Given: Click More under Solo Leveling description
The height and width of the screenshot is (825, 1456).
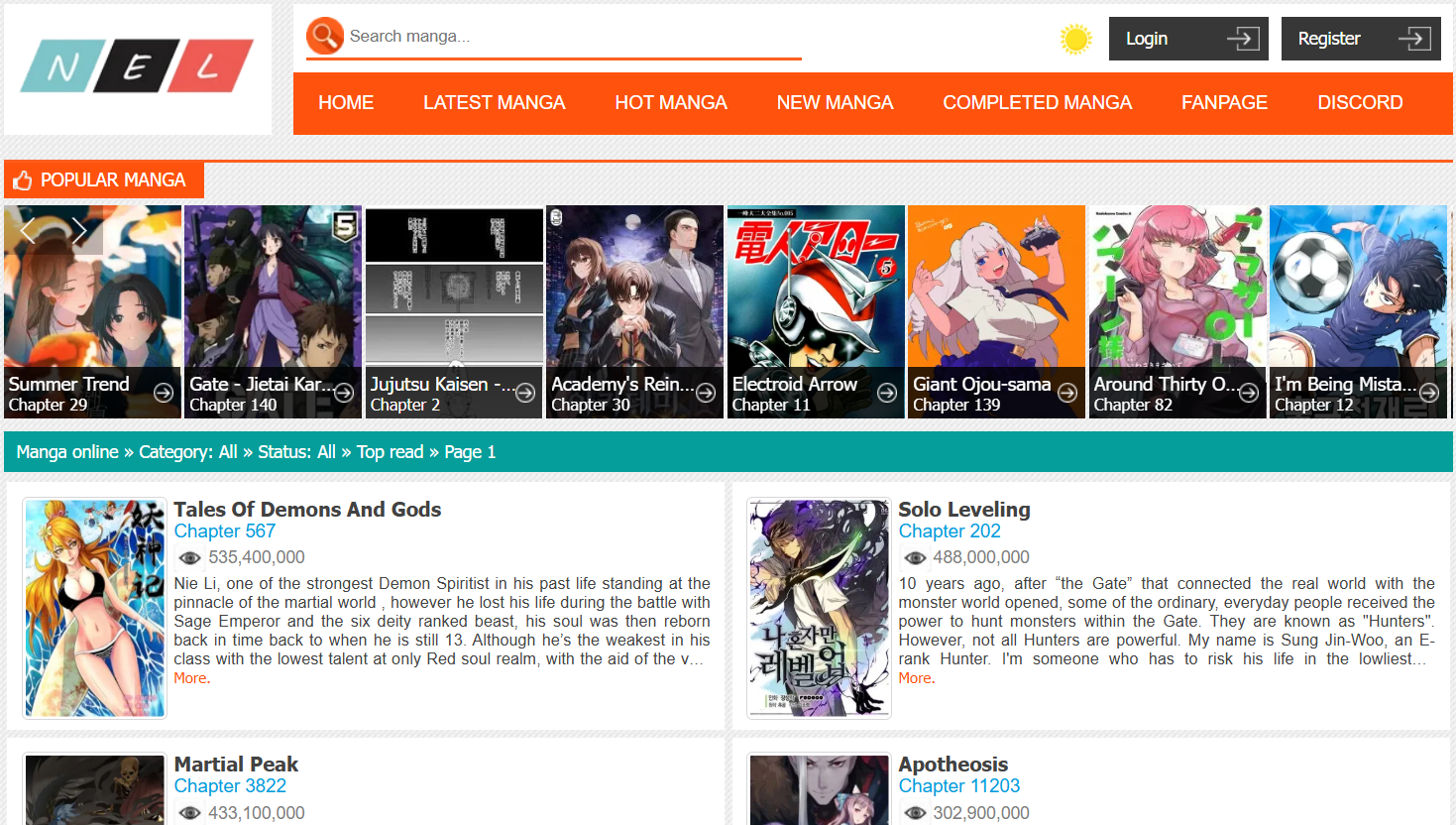Looking at the screenshot, I should [x=917, y=678].
